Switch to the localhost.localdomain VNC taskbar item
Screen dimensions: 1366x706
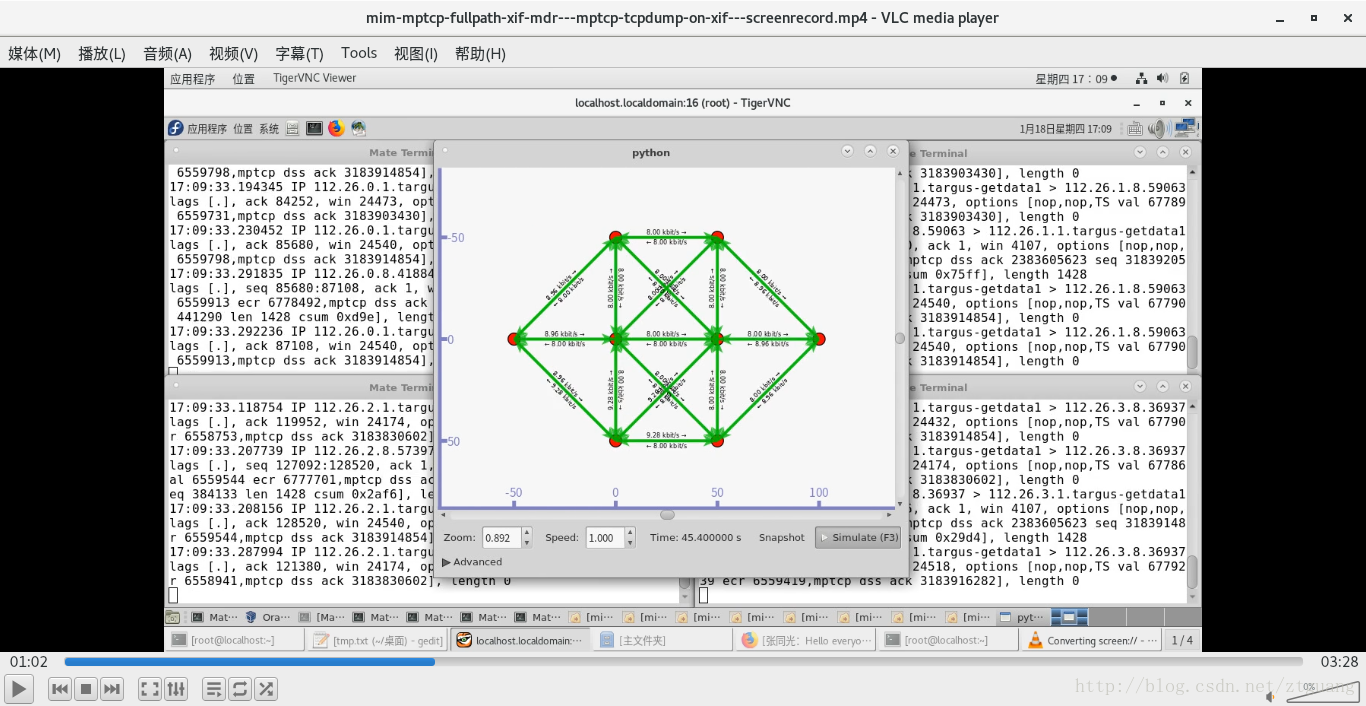point(519,640)
